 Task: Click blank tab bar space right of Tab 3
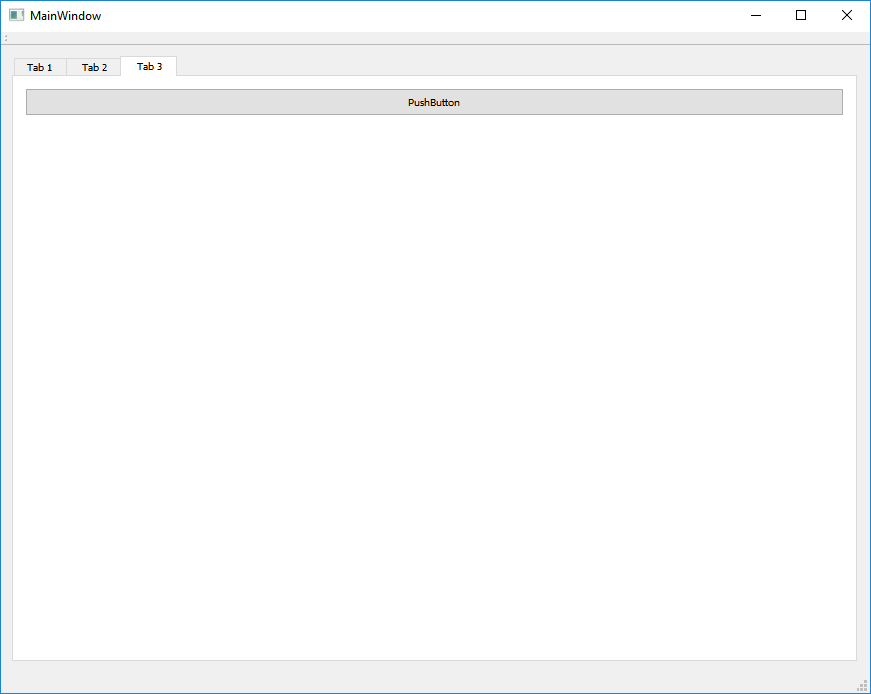coord(500,65)
